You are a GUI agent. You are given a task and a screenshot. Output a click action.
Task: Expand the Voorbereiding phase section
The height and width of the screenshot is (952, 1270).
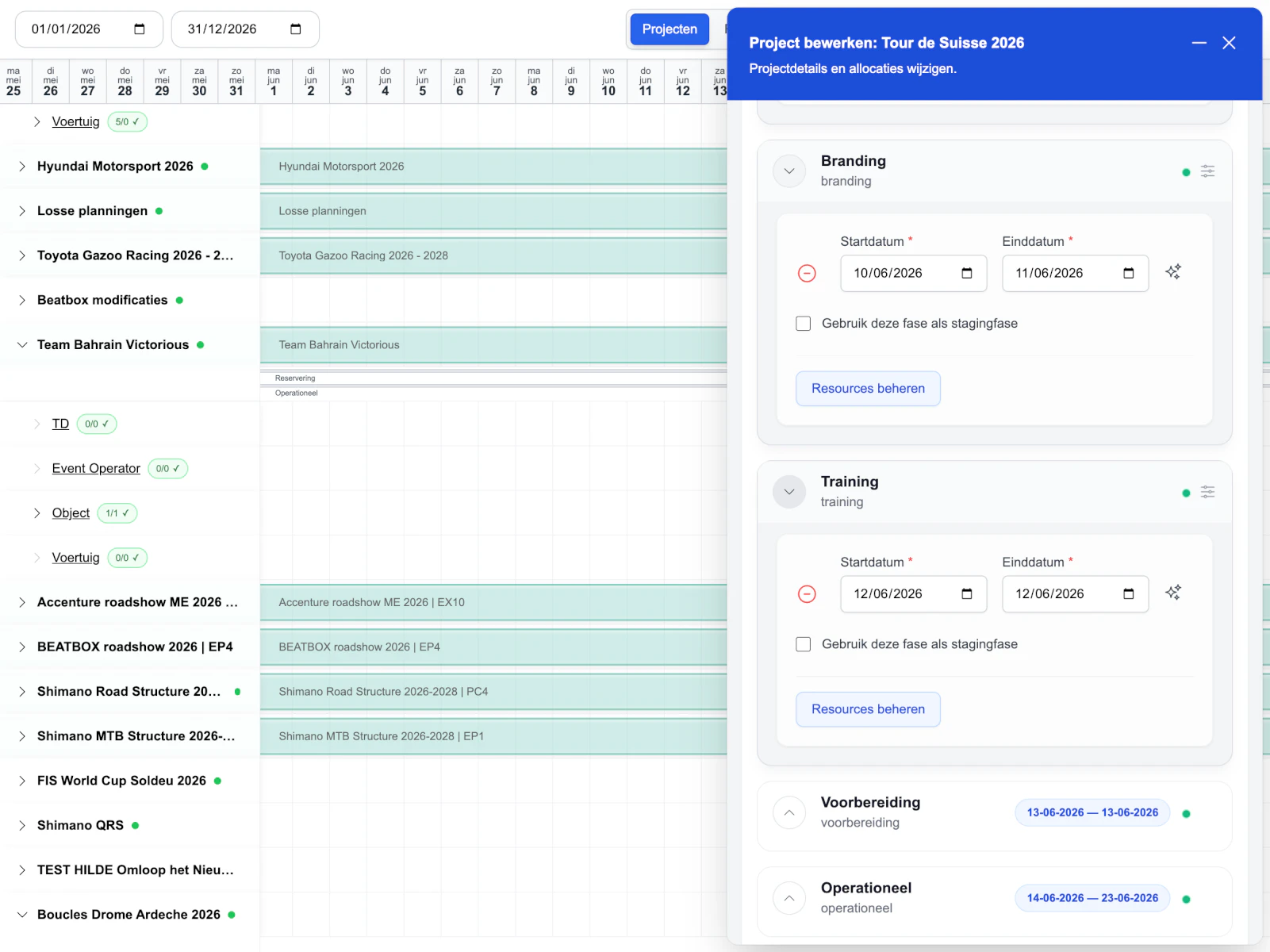point(789,812)
